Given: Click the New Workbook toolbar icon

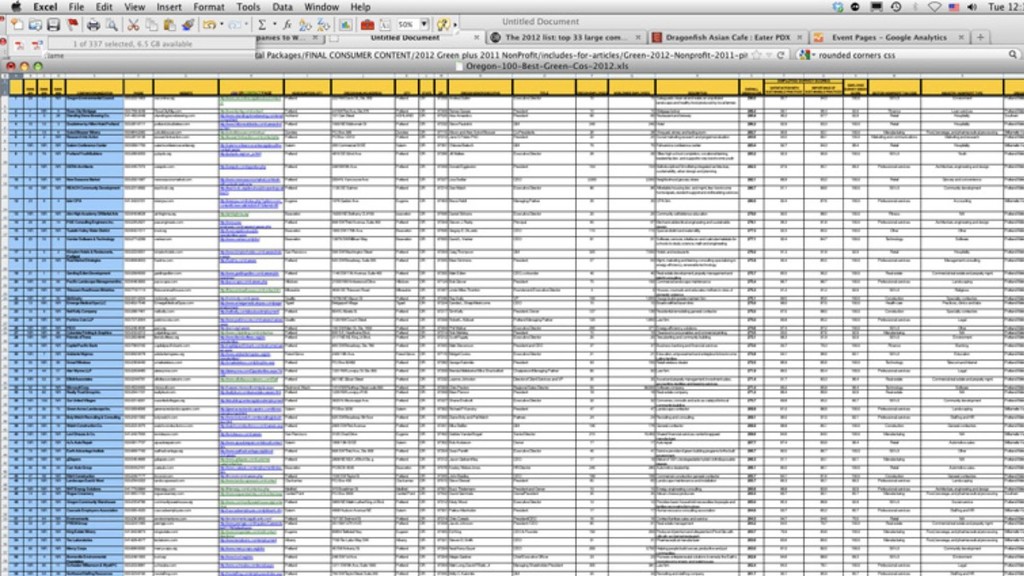Looking at the screenshot, I should point(16,25).
